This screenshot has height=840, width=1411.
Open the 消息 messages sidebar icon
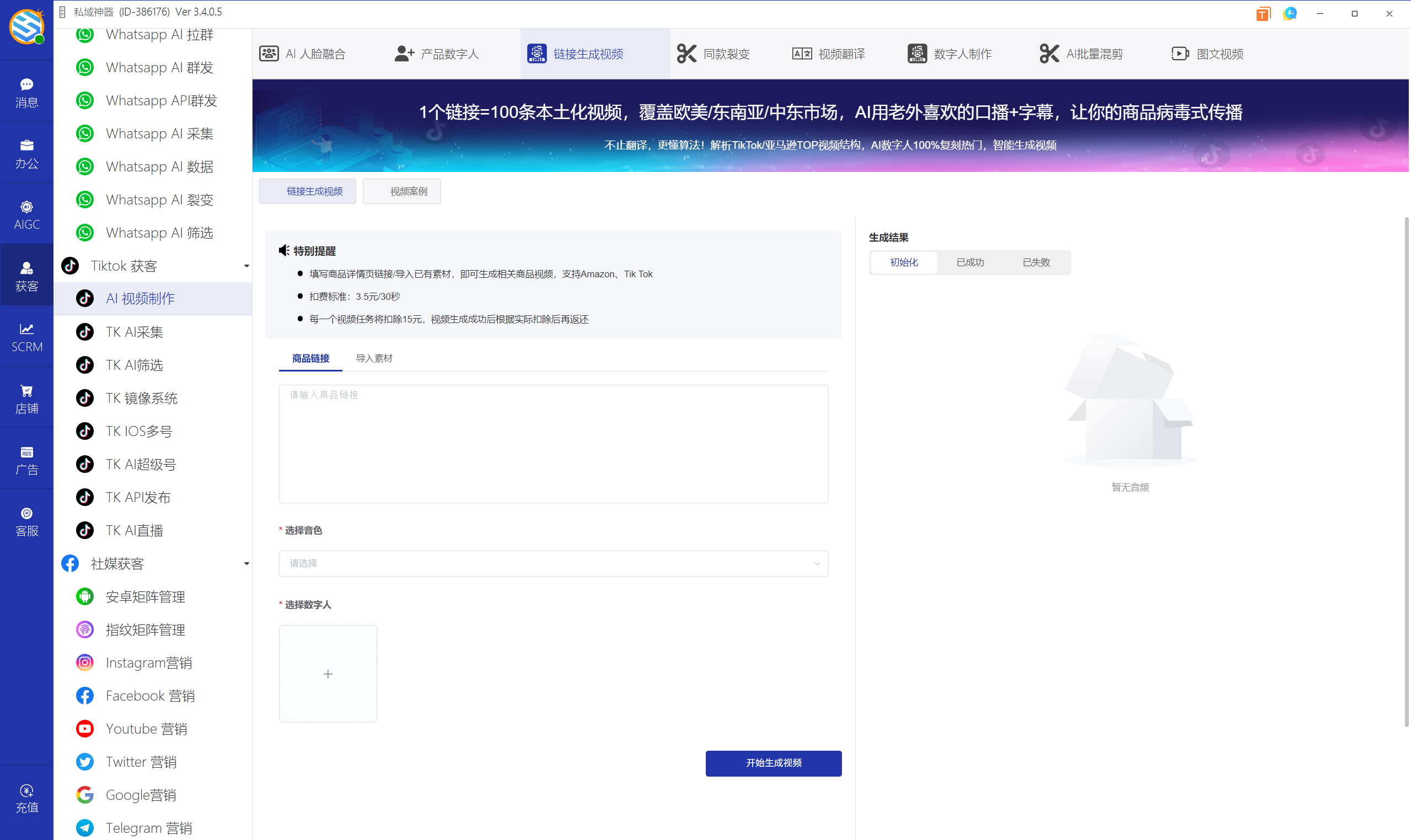(x=26, y=92)
